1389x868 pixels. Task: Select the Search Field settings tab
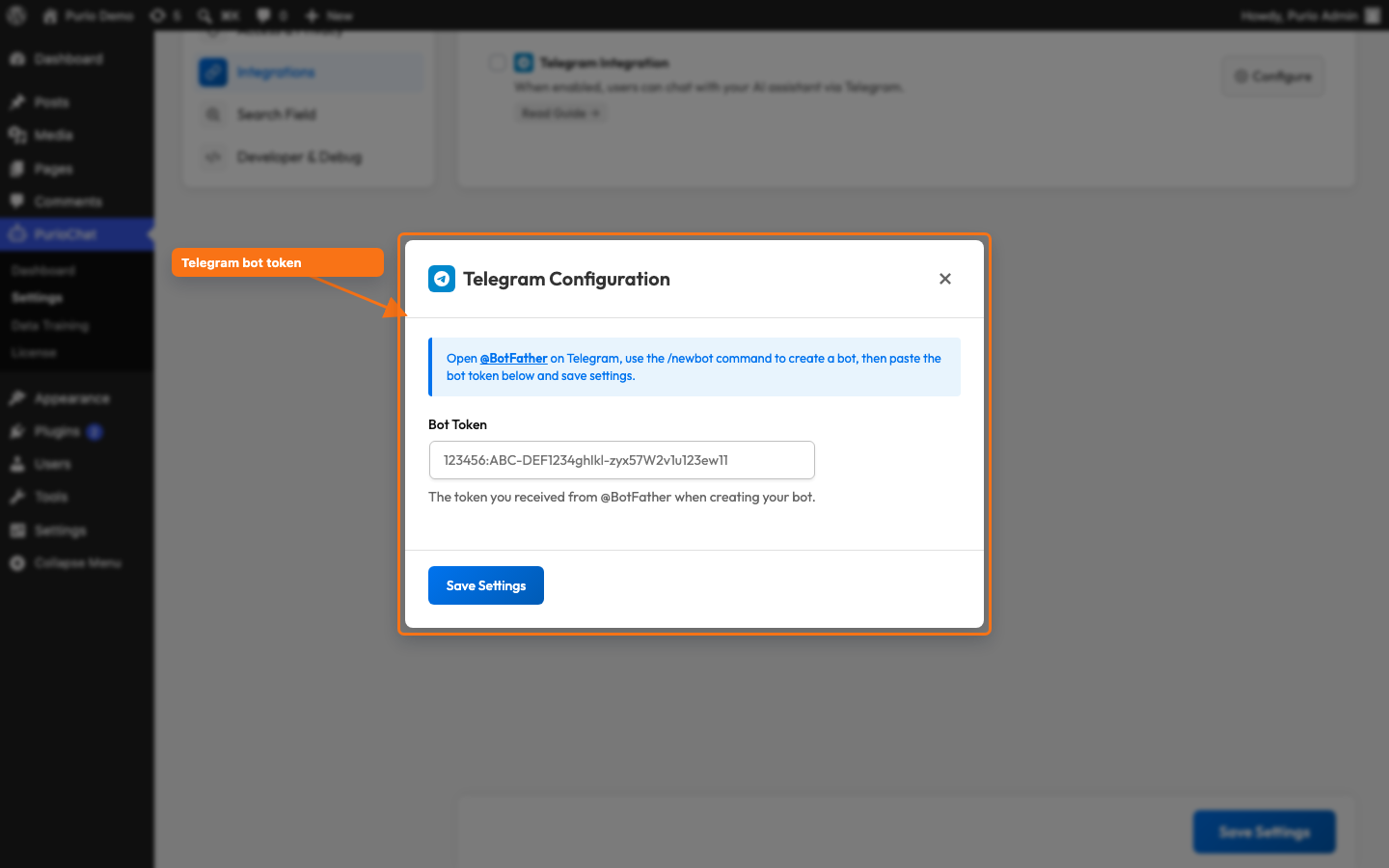(x=309, y=115)
